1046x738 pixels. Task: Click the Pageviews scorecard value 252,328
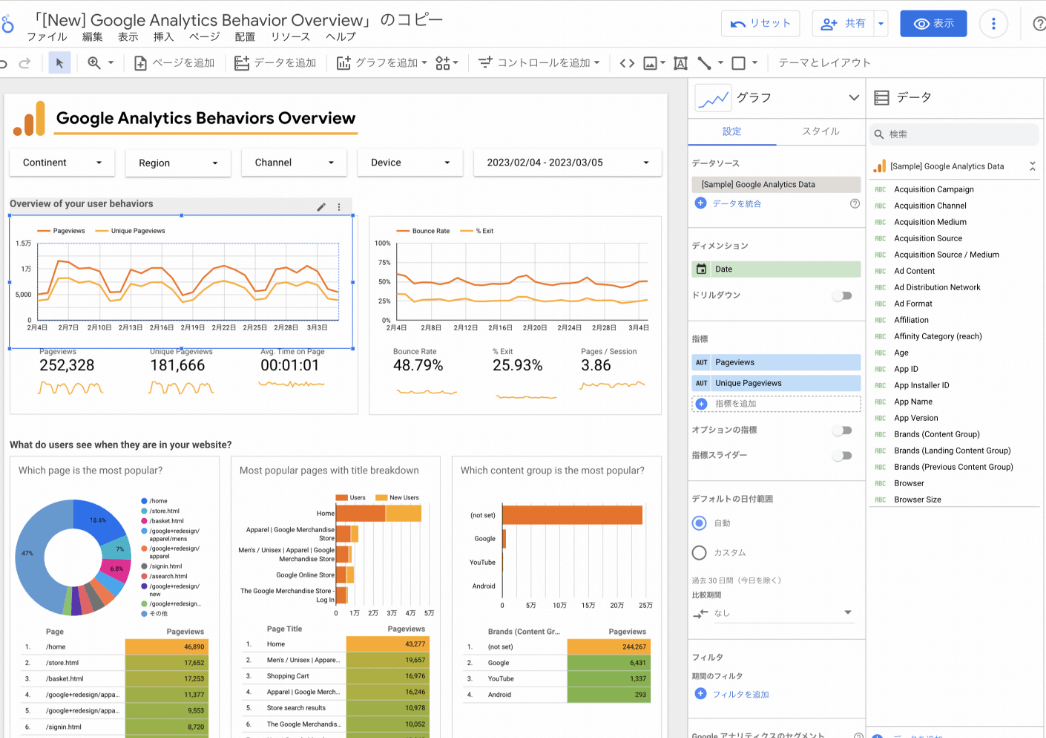tap(67, 365)
